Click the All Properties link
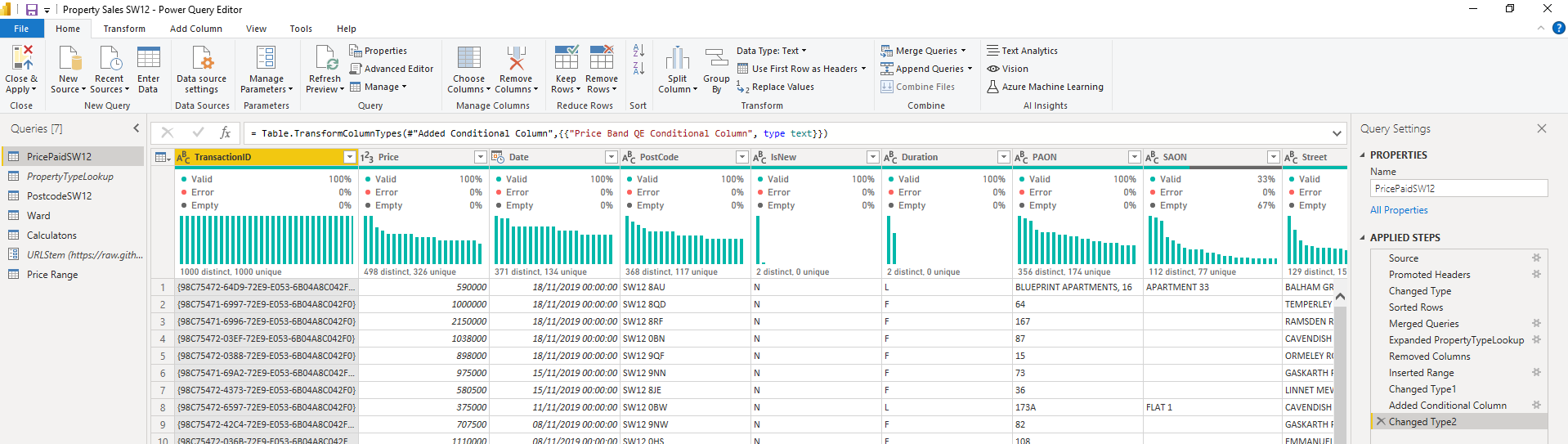The height and width of the screenshot is (444, 1568). [x=1399, y=210]
